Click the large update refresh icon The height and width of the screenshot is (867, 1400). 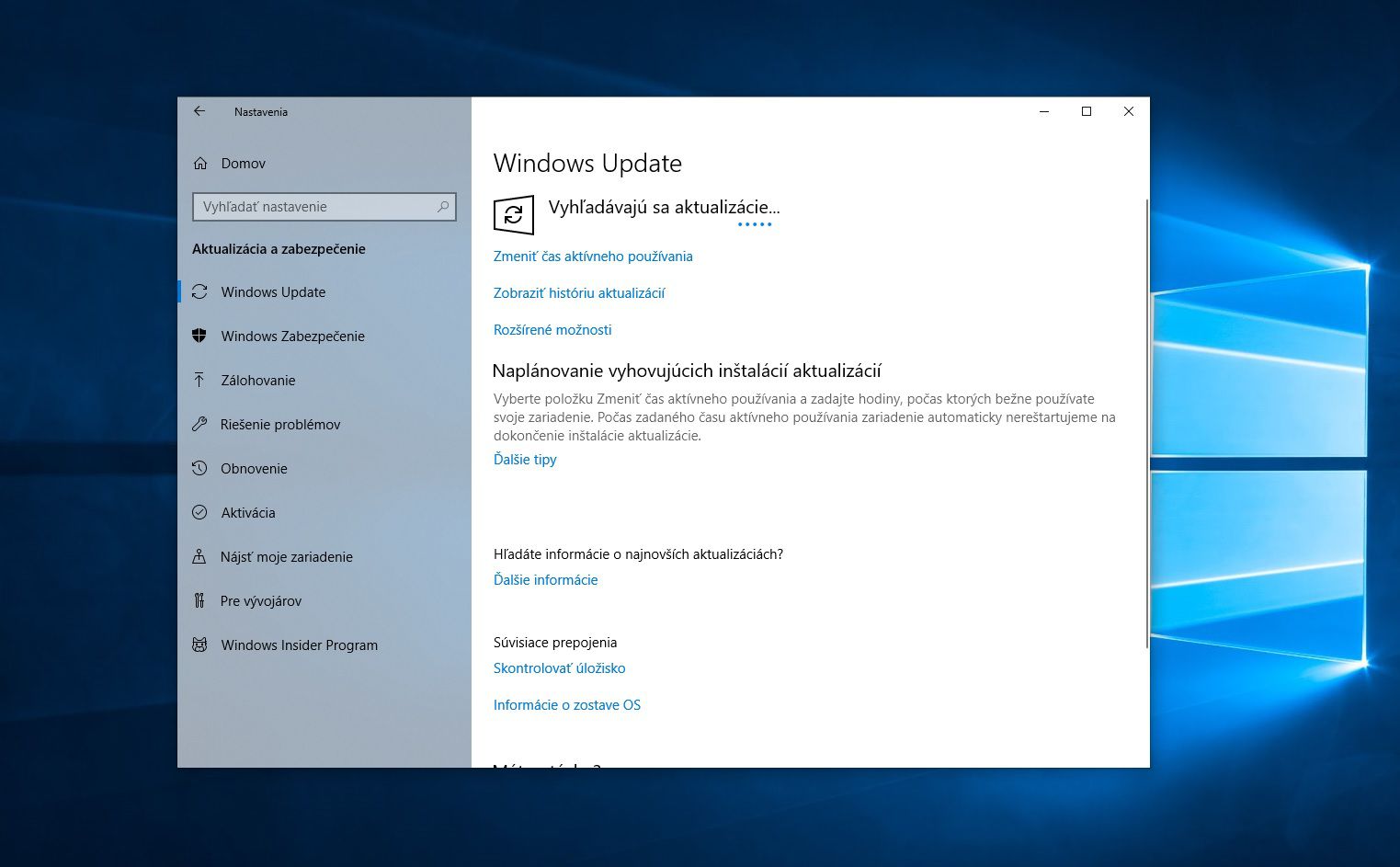[514, 215]
